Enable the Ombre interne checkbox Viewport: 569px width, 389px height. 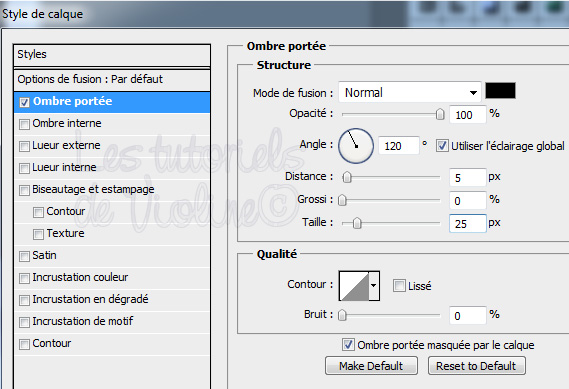pos(24,124)
